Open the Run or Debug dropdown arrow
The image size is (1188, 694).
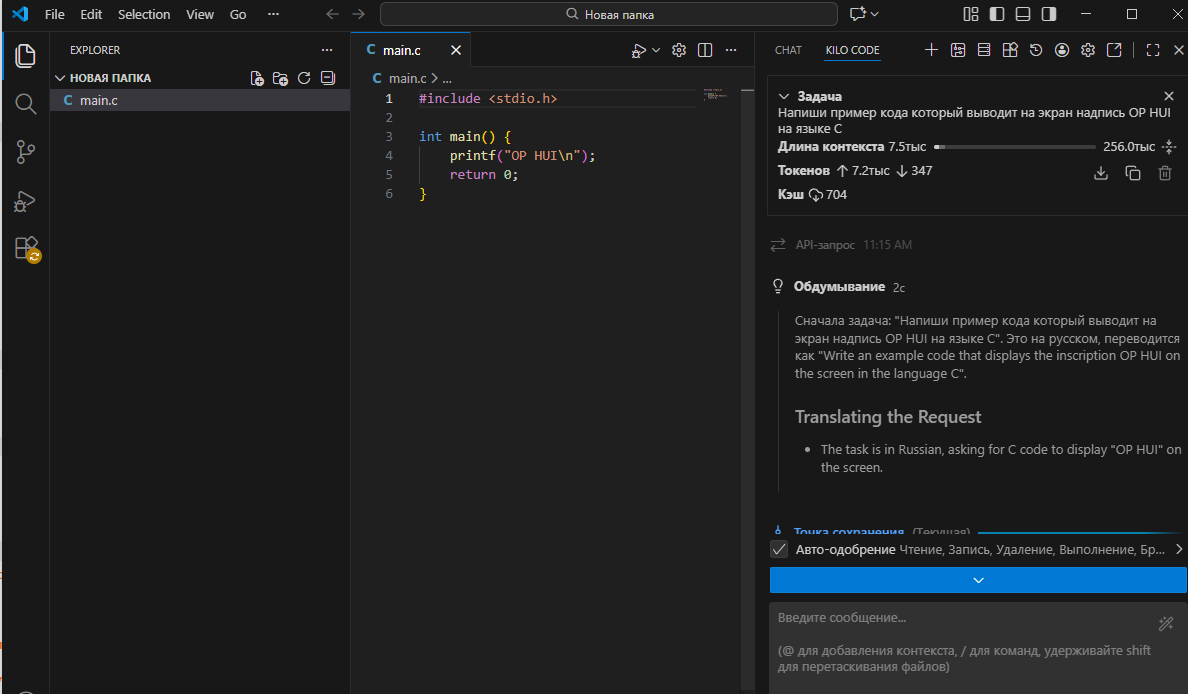[x=656, y=50]
